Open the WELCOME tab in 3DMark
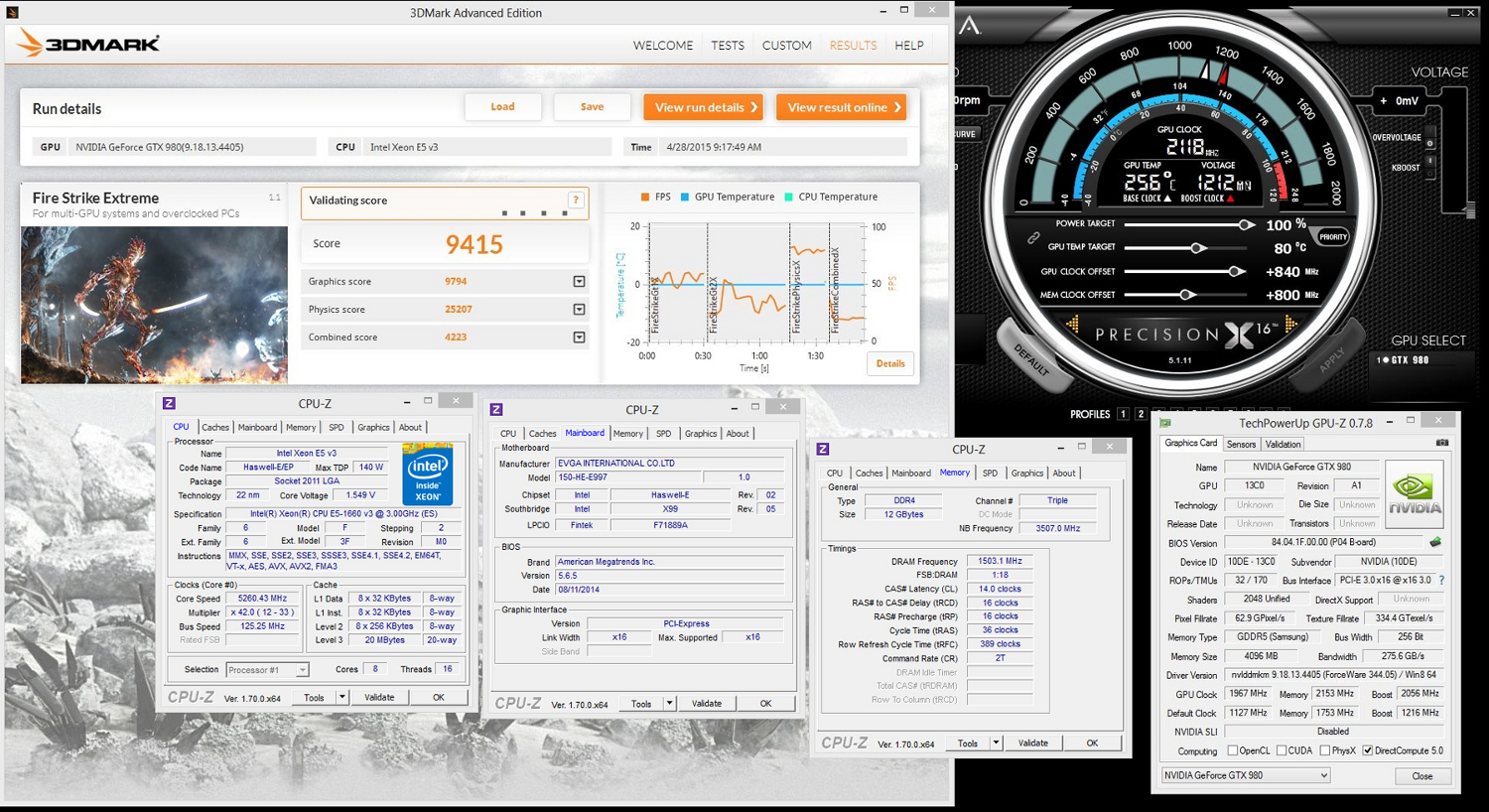Image resolution: width=1489 pixels, height=812 pixels. [663, 46]
